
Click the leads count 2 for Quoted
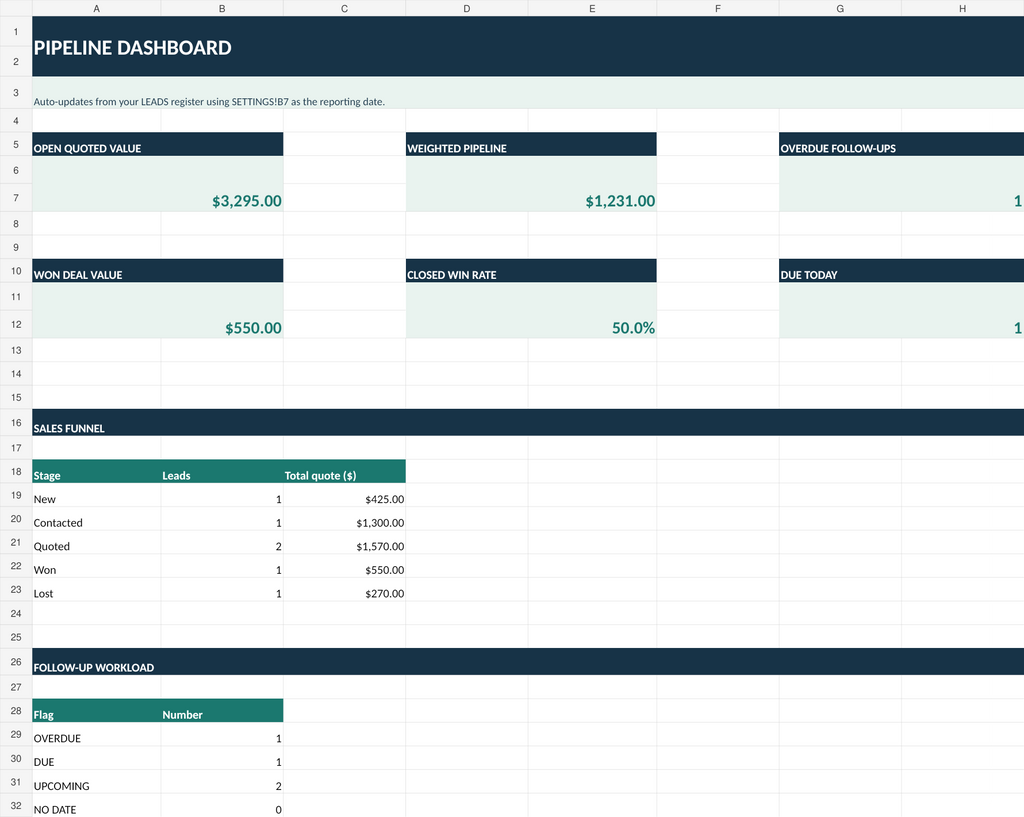tap(222, 542)
